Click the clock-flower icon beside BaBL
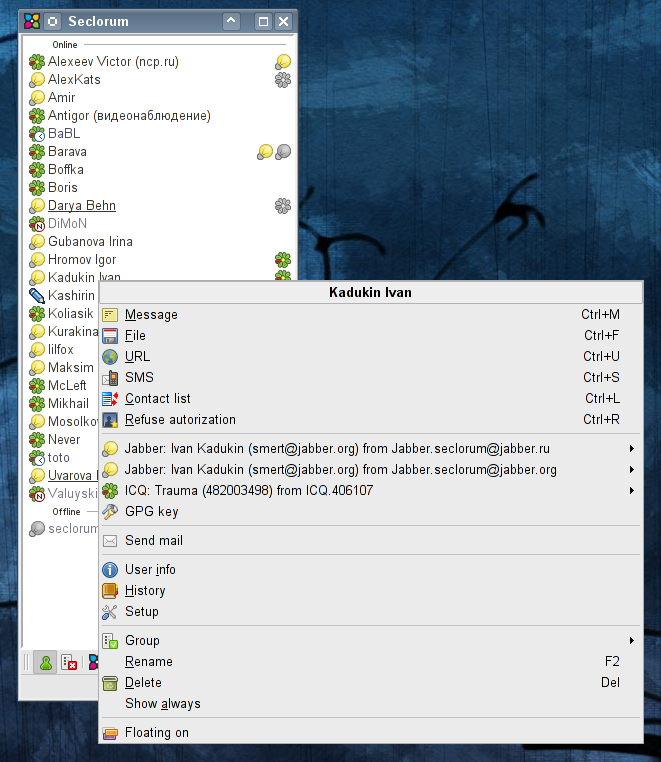The width and height of the screenshot is (661, 762). click(37, 134)
